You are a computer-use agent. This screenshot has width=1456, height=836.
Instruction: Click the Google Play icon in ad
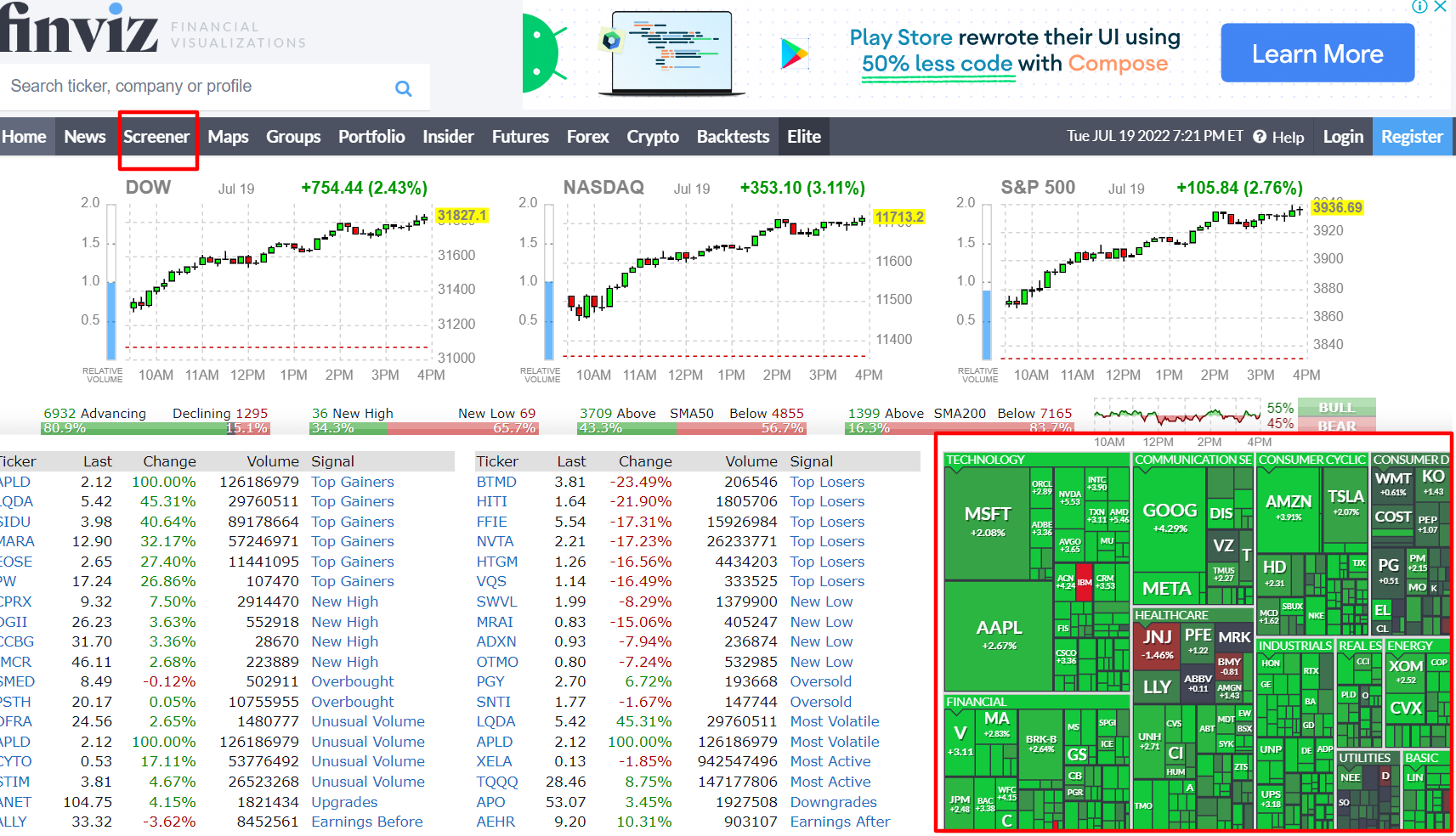(x=794, y=54)
